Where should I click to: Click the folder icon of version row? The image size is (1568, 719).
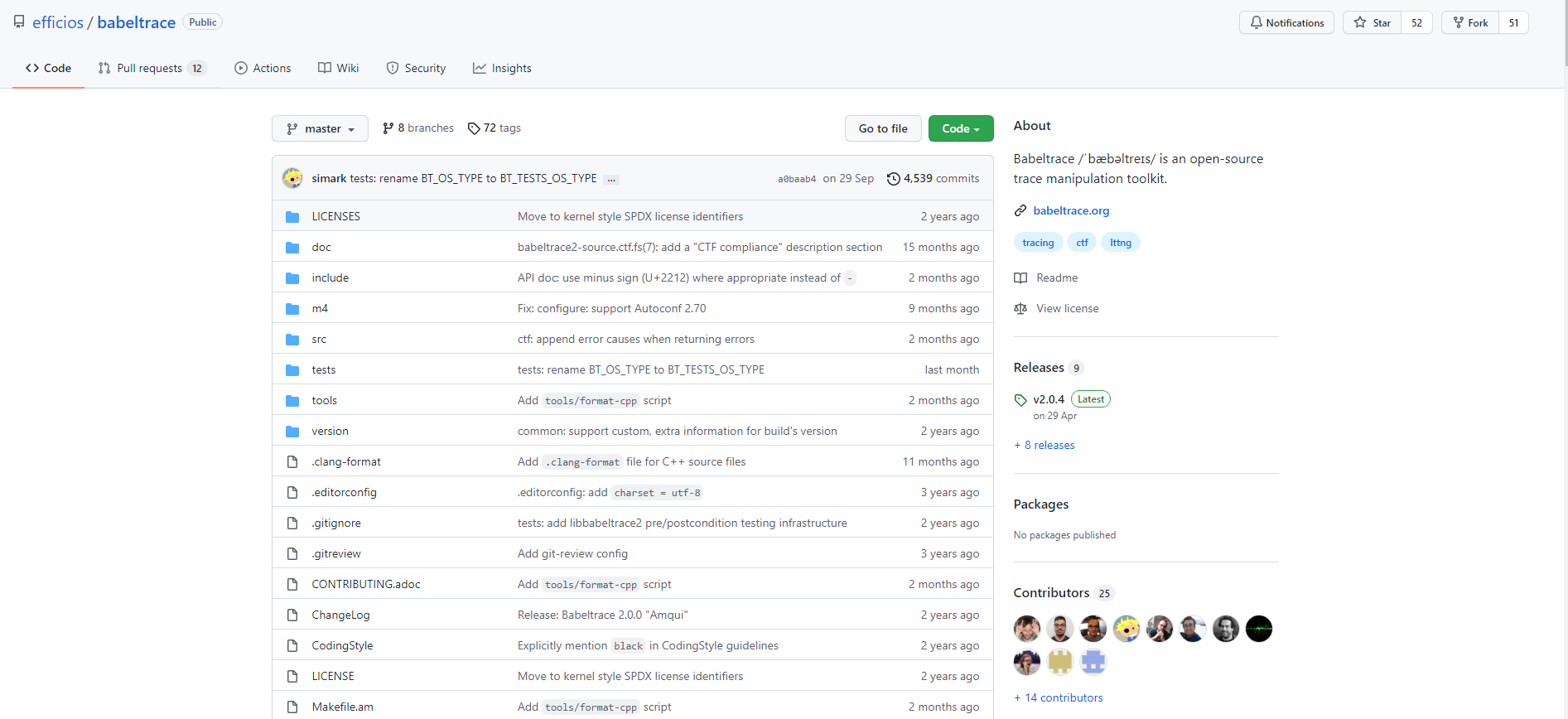[x=292, y=432]
